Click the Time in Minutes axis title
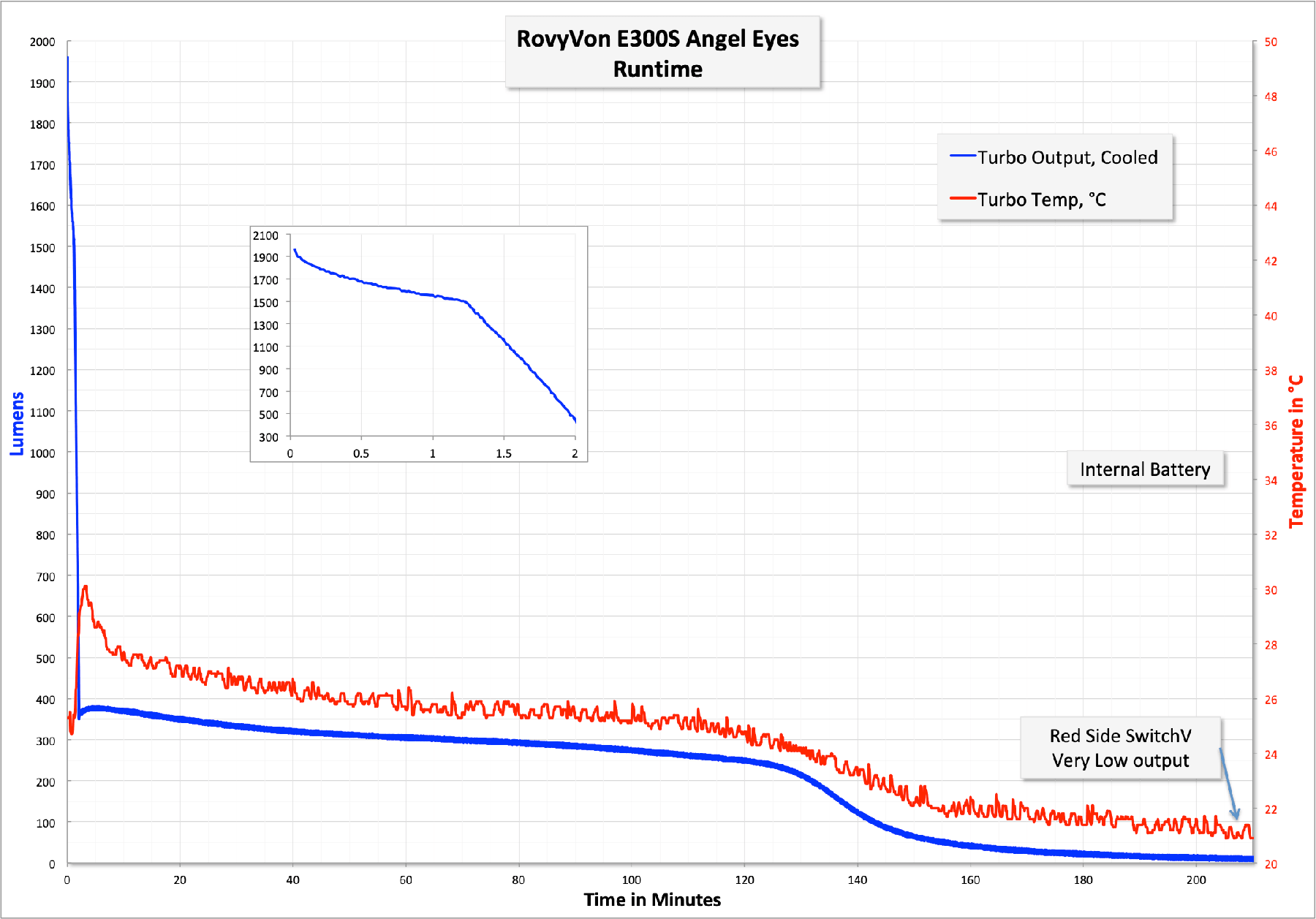 pyautogui.click(x=652, y=900)
